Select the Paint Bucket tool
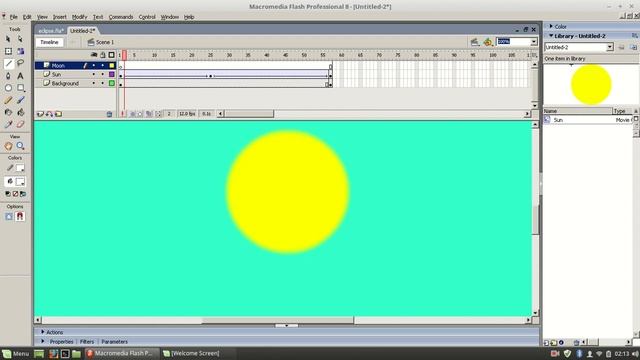The width and height of the screenshot is (640, 360). tap(20, 112)
